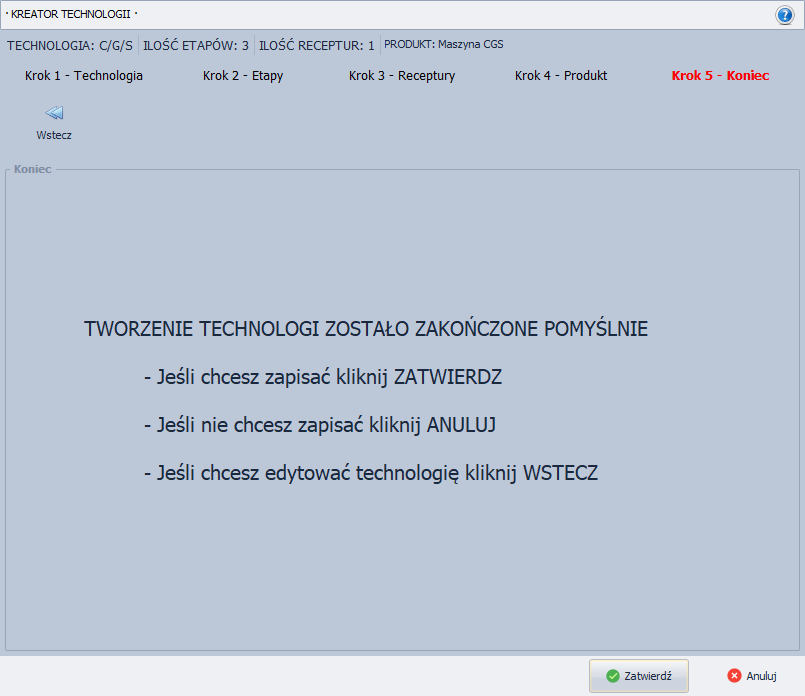The width and height of the screenshot is (805, 696).
Task: Click the PRODUKT: Maszyna CGS label
Action: 444,45
